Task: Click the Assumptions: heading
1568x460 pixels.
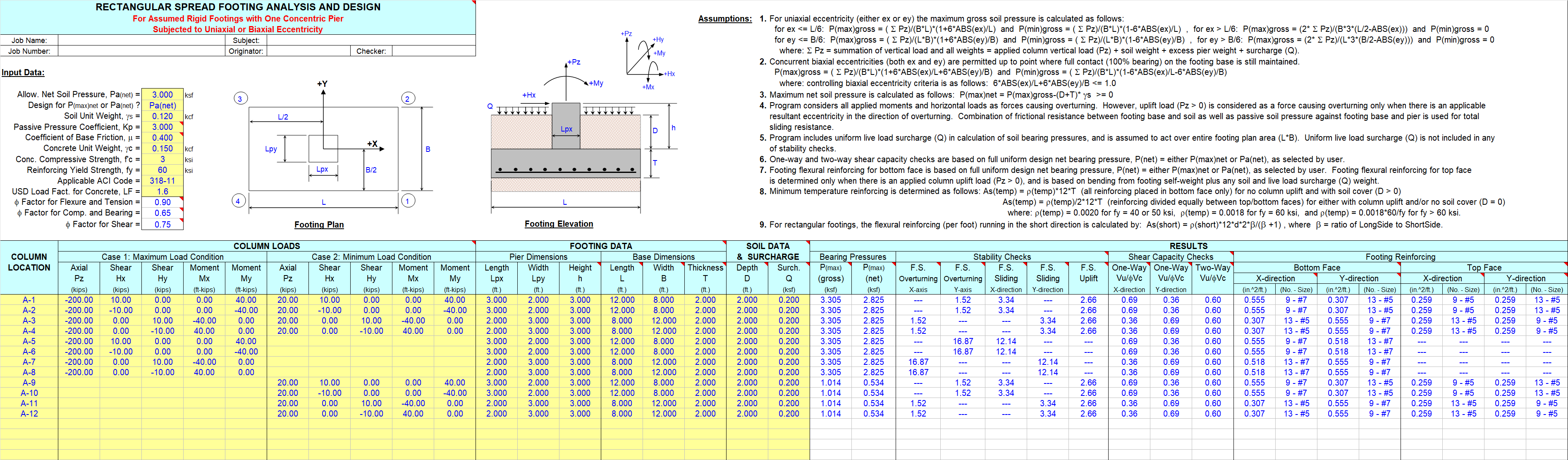Action: click(x=725, y=19)
